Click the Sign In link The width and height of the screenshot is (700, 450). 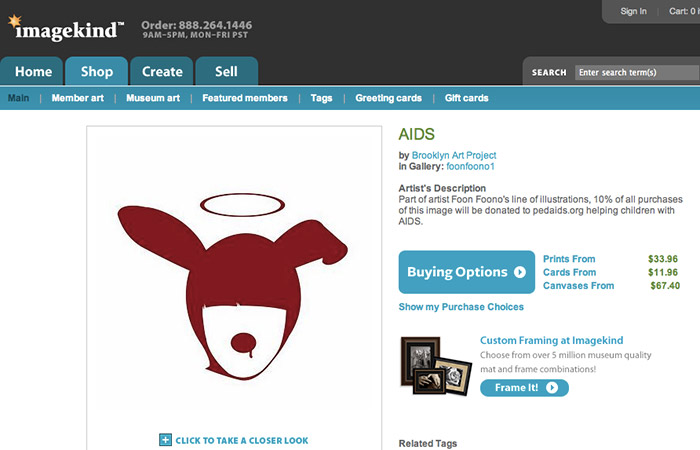coord(633,11)
